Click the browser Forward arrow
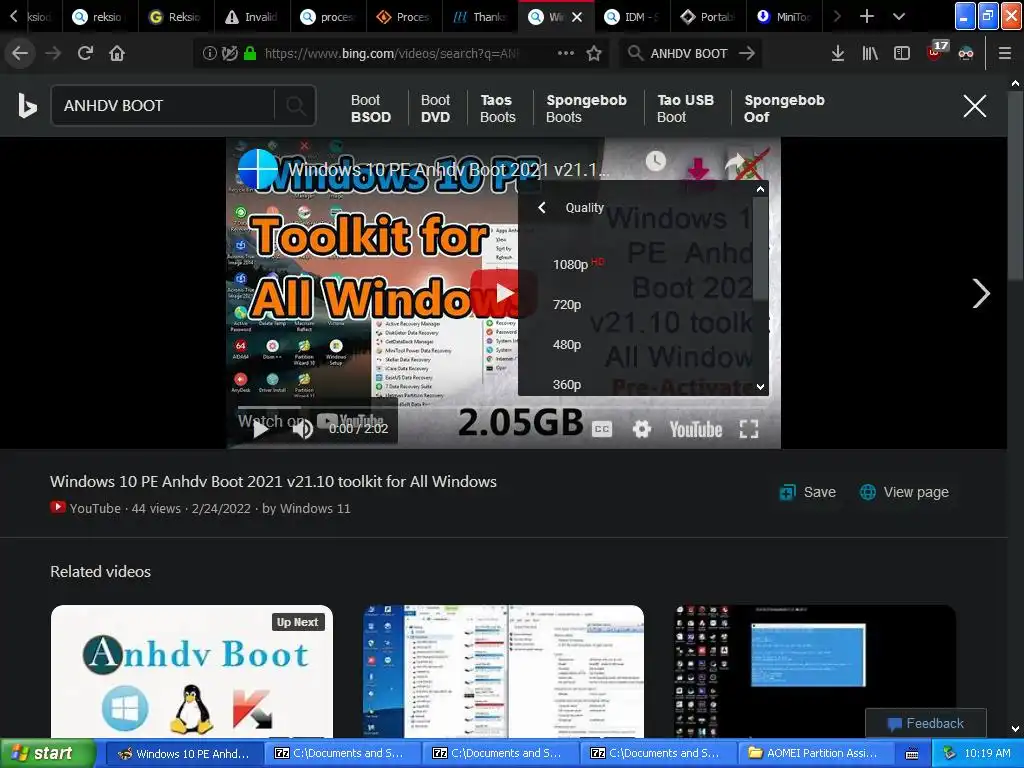Viewport: 1024px width, 768px height. [x=53, y=53]
